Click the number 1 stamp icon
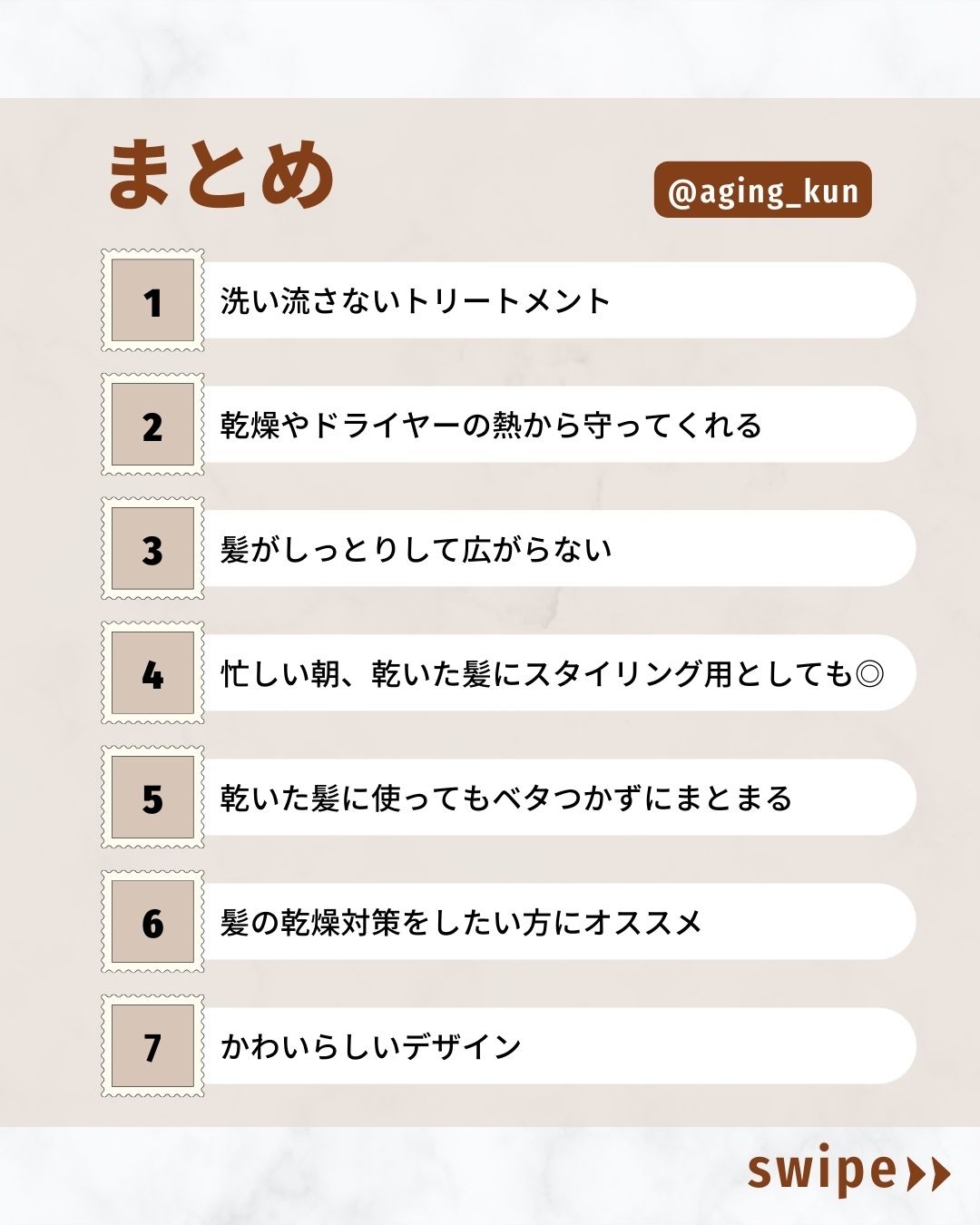The width and height of the screenshot is (980, 1225). [x=152, y=300]
